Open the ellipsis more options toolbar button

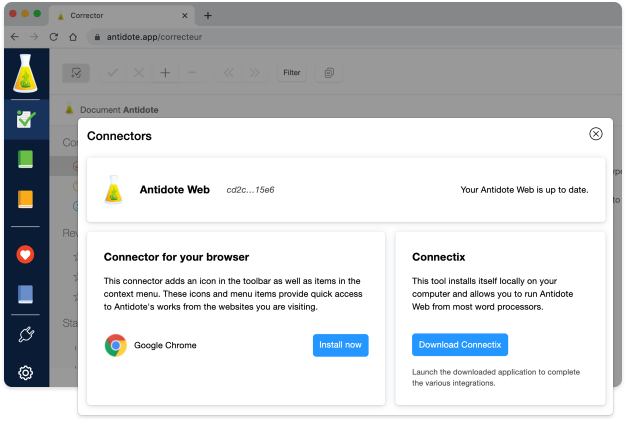[x=192, y=73]
